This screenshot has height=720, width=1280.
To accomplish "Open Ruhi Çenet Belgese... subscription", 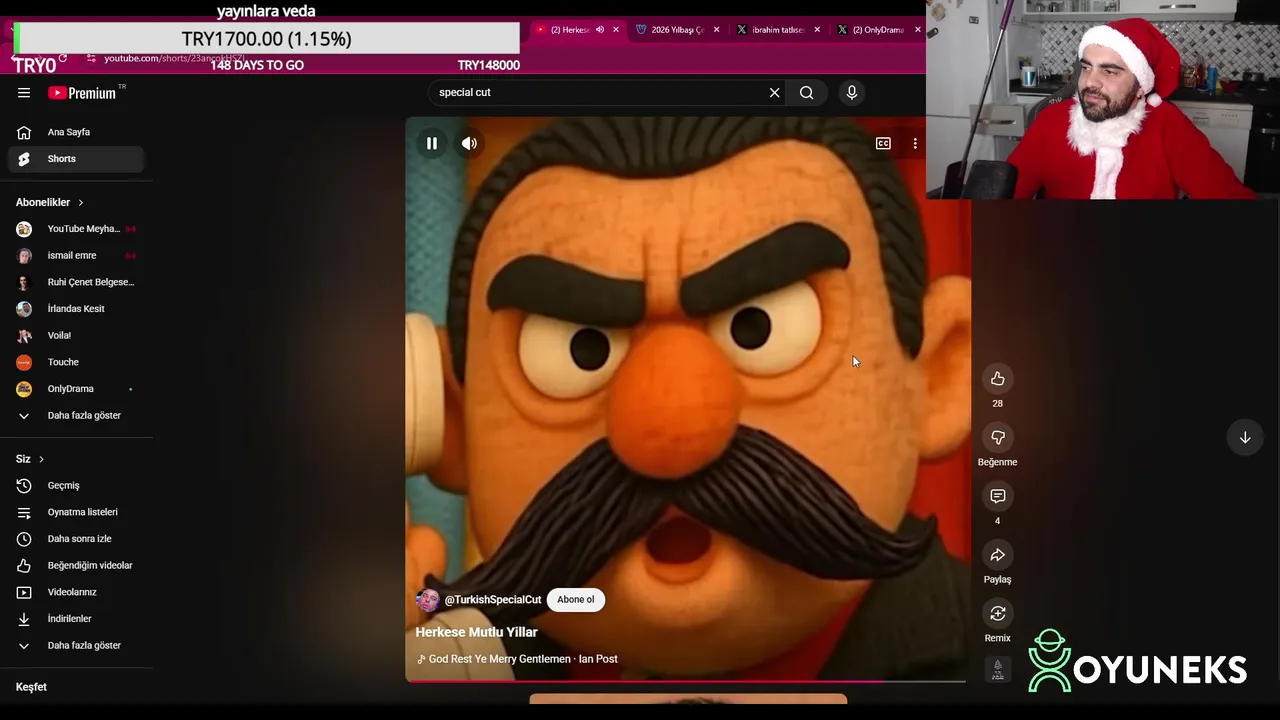I will [76, 282].
